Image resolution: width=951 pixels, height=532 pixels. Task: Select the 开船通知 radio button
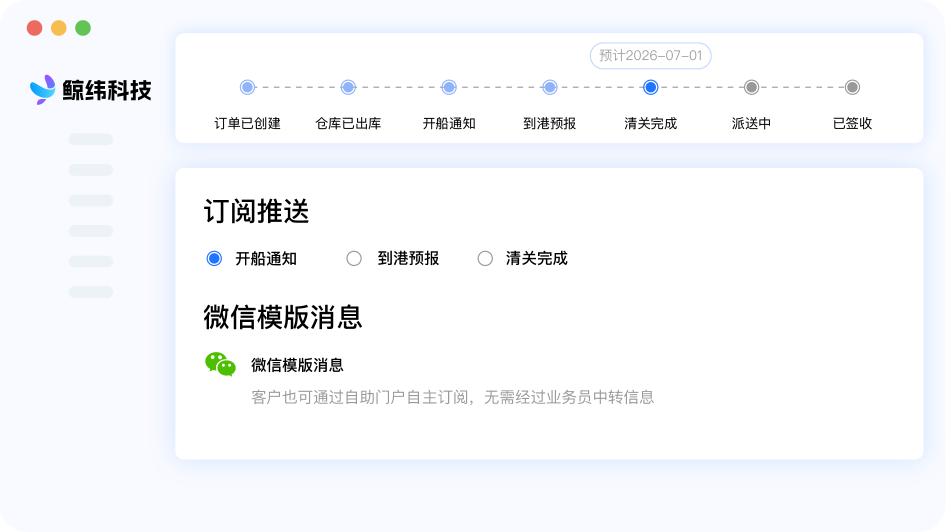tap(214, 258)
